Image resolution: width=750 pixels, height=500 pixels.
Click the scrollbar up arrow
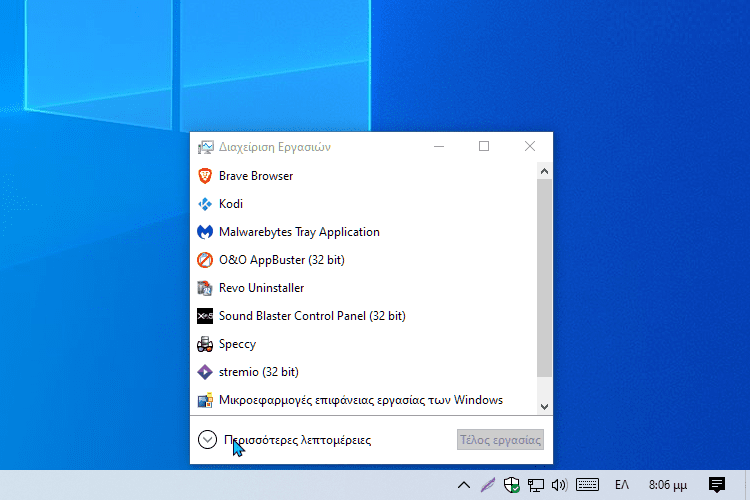[x=544, y=171]
